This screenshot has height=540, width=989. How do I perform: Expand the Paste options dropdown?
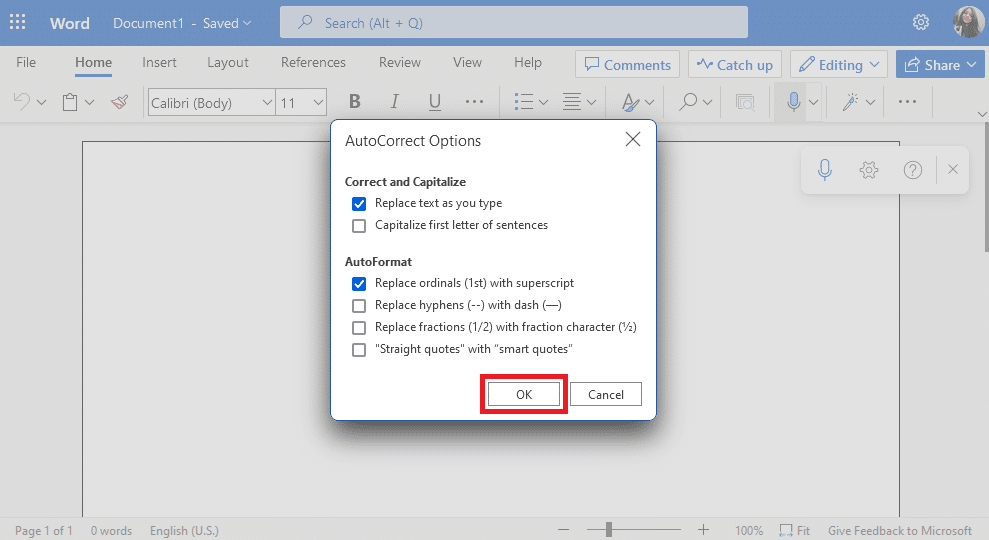pos(90,102)
